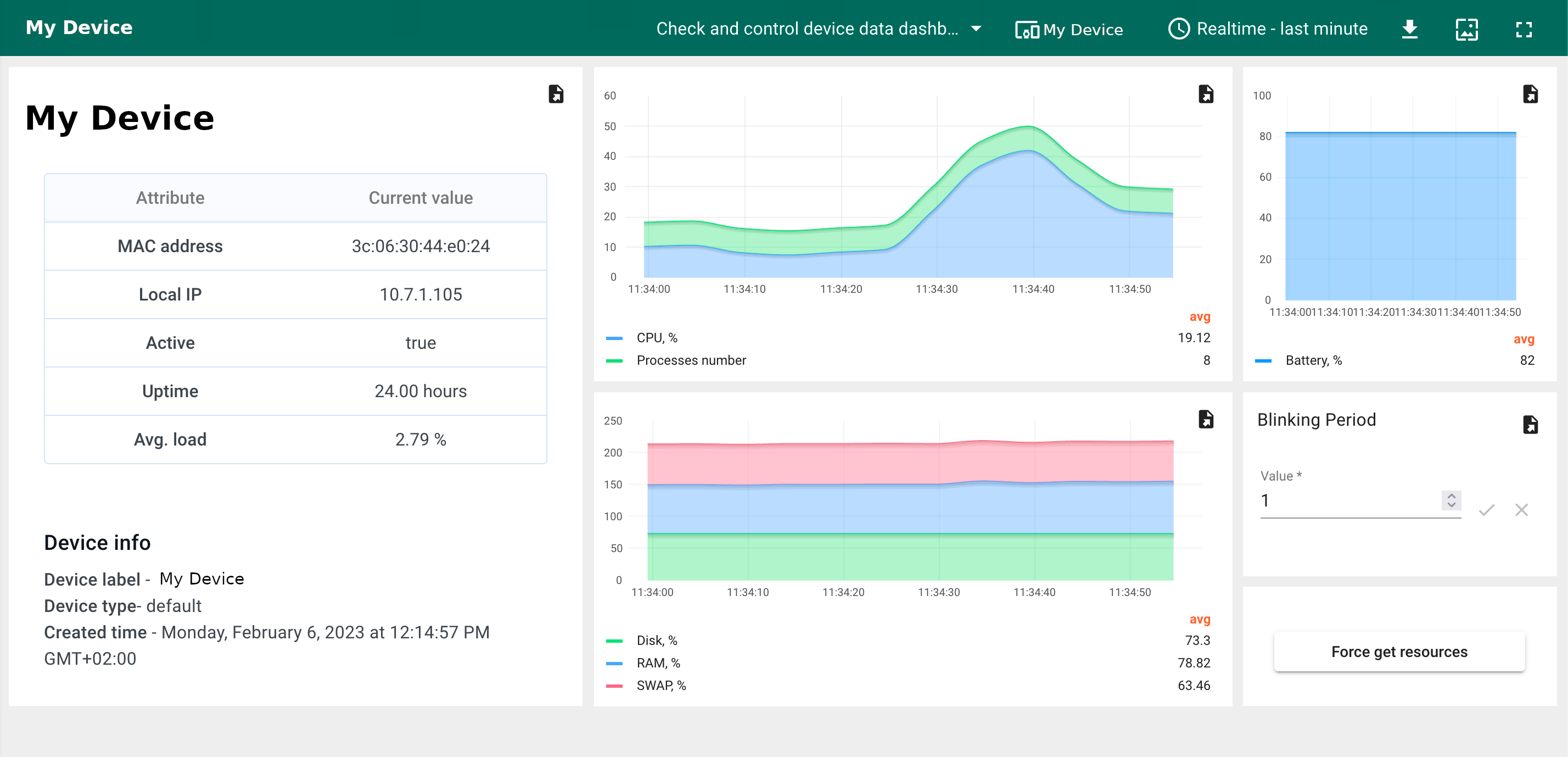Confirm the Blinking Period value with the checkmark
Image resolution: width=1568 pixels, height=757 pixels.
[1486, 510]
